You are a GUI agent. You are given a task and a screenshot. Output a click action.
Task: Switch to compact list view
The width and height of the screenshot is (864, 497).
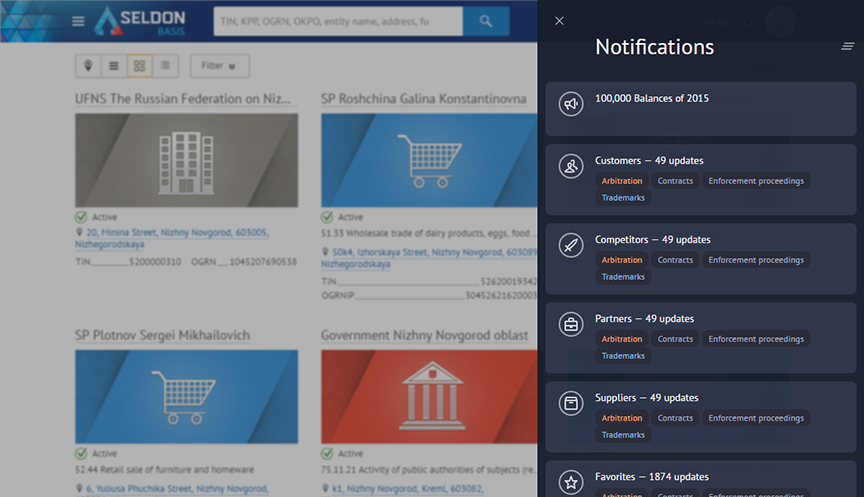tap(165, 66)
